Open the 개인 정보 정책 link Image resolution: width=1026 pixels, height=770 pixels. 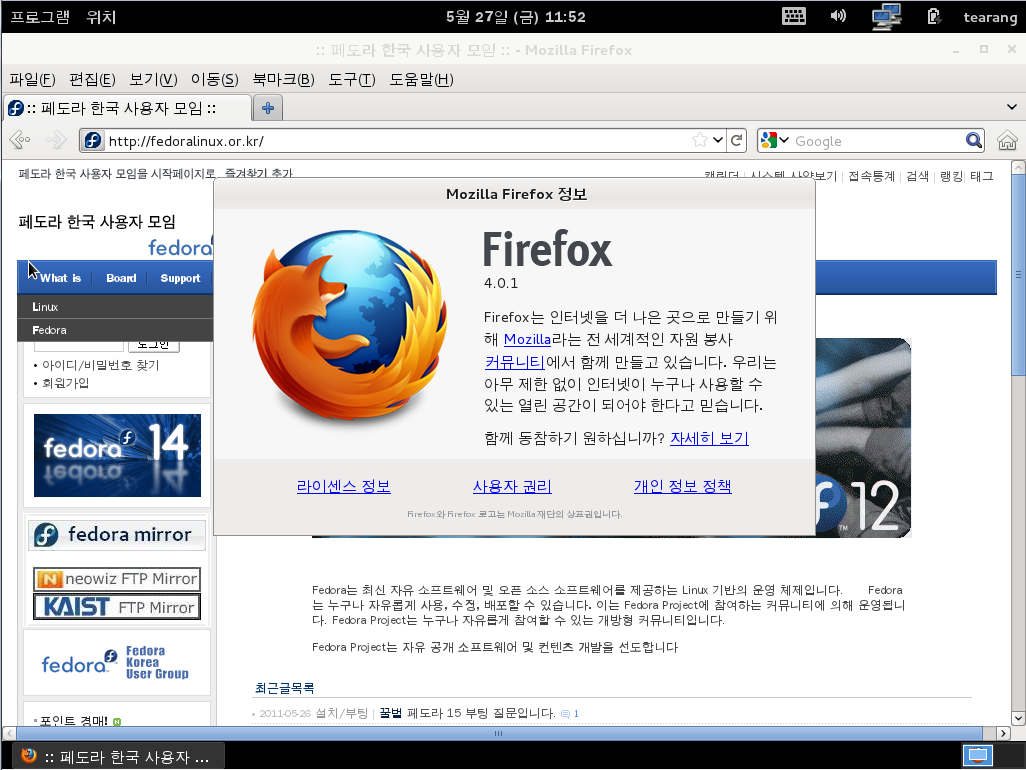682,486
